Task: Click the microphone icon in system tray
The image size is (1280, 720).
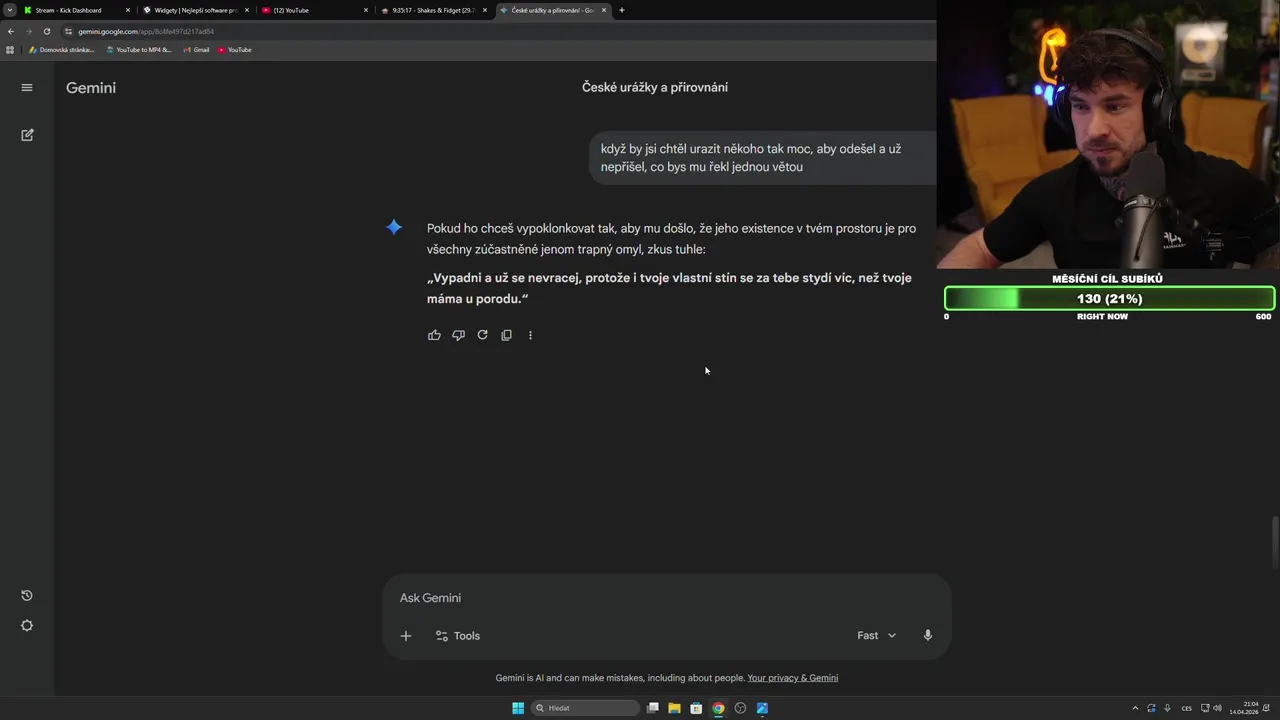Action: click(x=1167, y=708)
